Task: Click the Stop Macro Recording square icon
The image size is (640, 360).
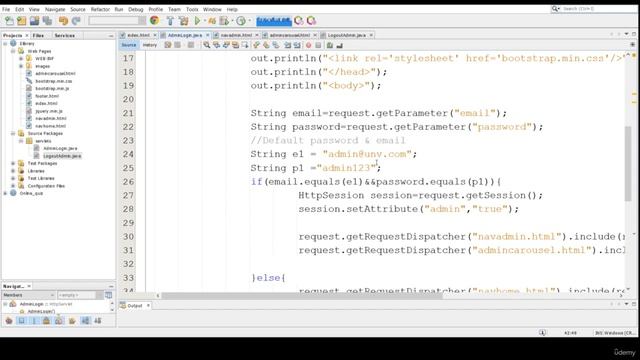Action: click(x=318, y=45)
